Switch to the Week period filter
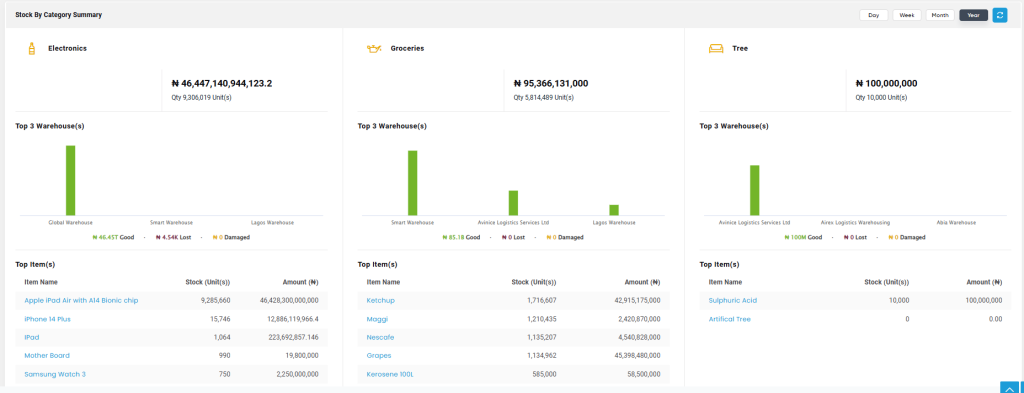1024x393 pixels. 906,15
